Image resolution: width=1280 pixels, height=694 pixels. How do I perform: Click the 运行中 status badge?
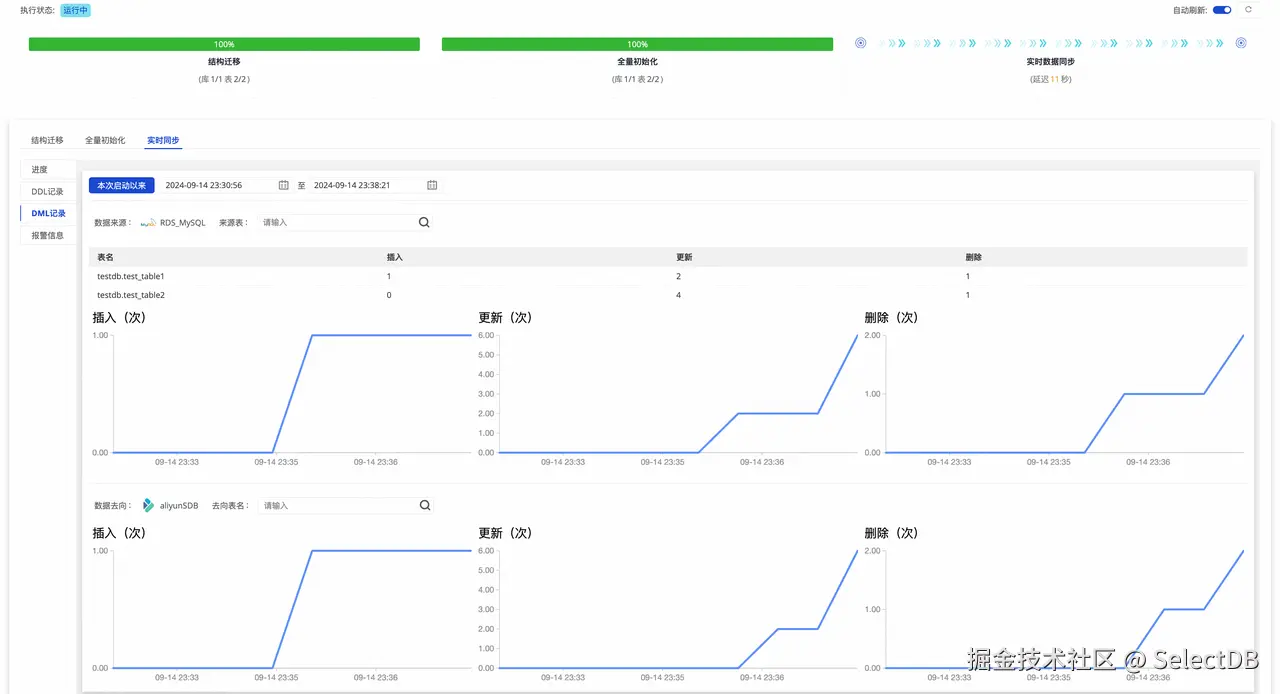pos(75,10)
